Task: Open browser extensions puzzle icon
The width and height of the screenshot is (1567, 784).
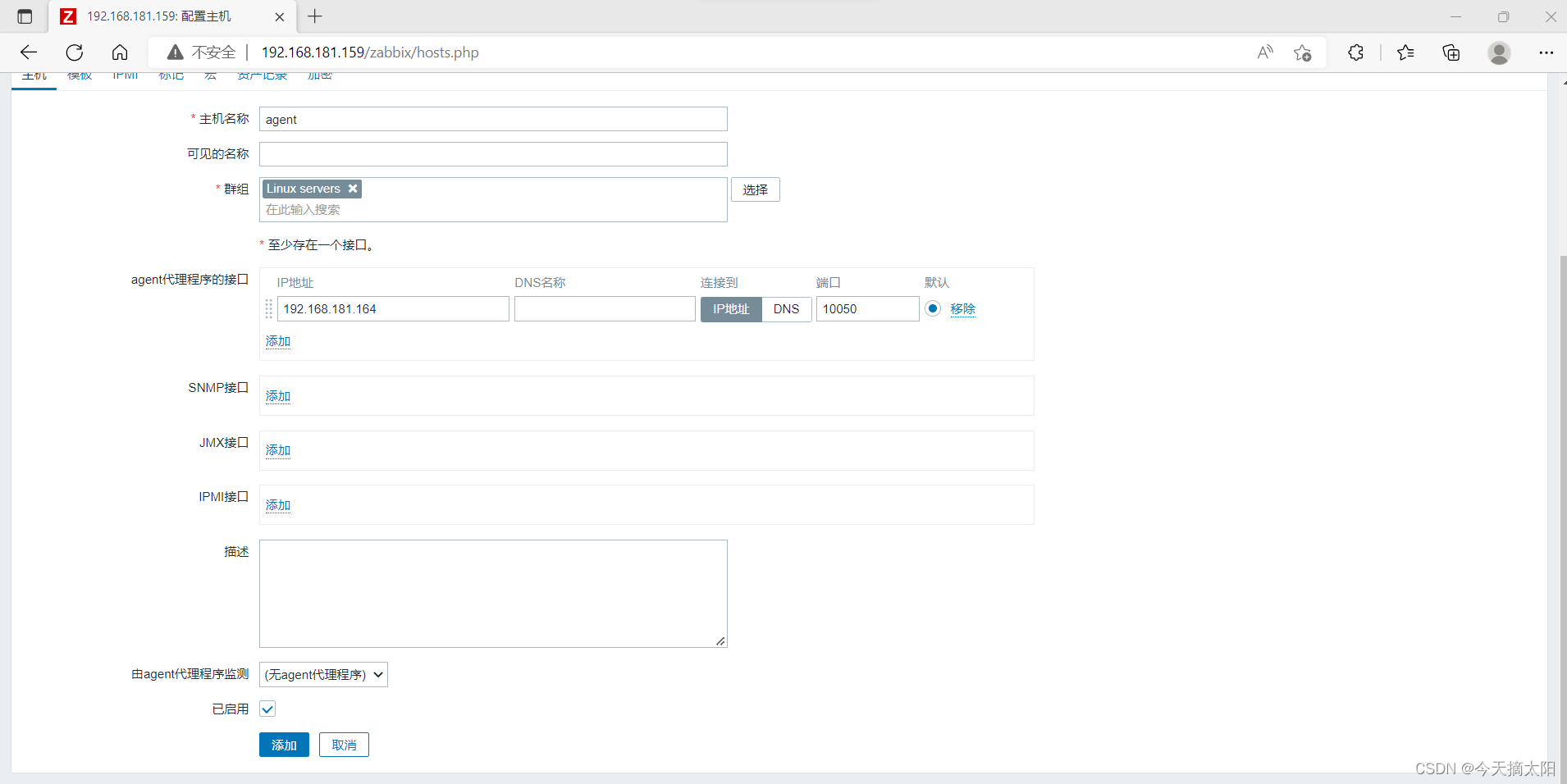Action: [x=1355, y=52]
